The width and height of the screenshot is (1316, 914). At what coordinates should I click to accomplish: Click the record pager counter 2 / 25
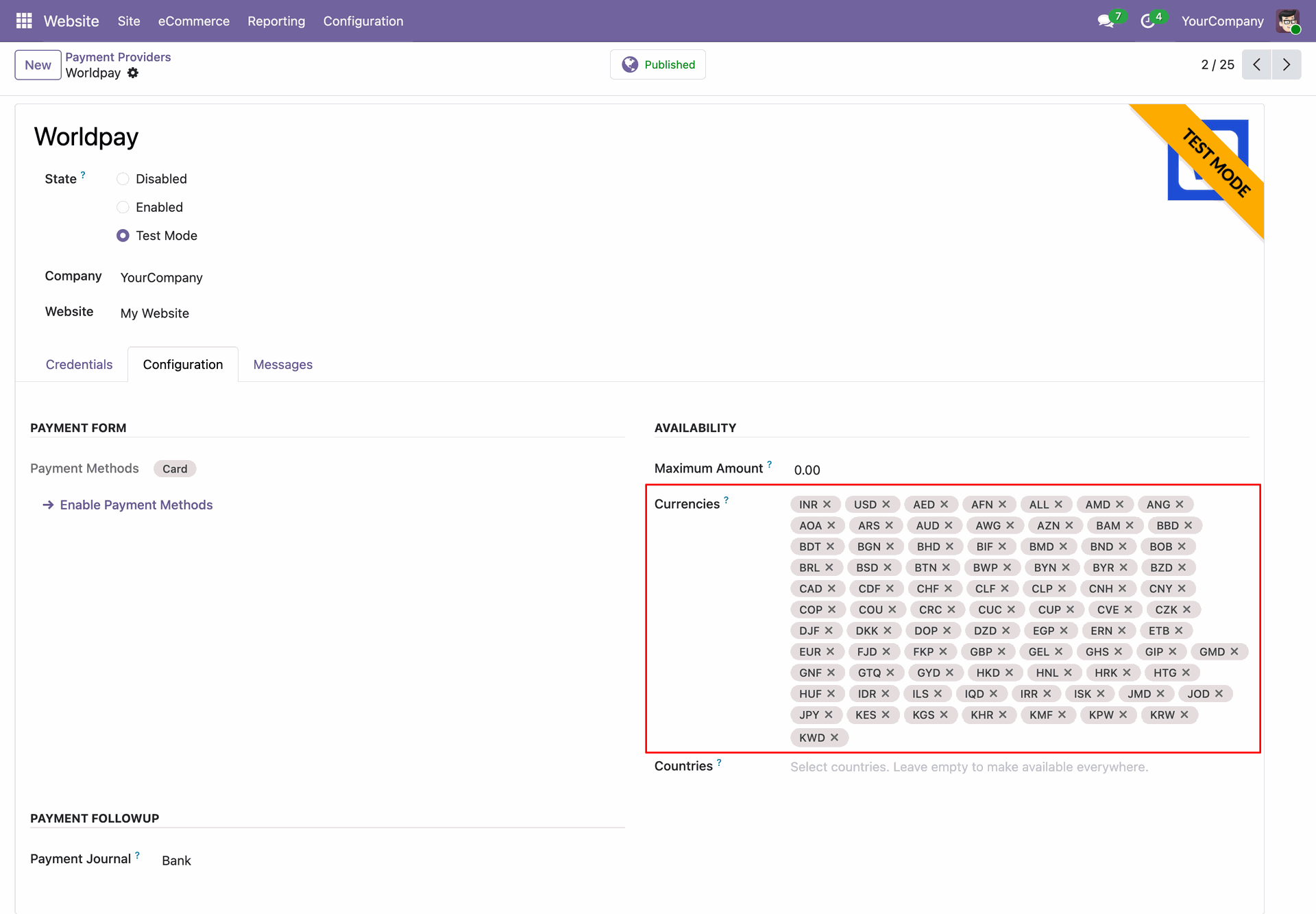tap(1217, 64)
